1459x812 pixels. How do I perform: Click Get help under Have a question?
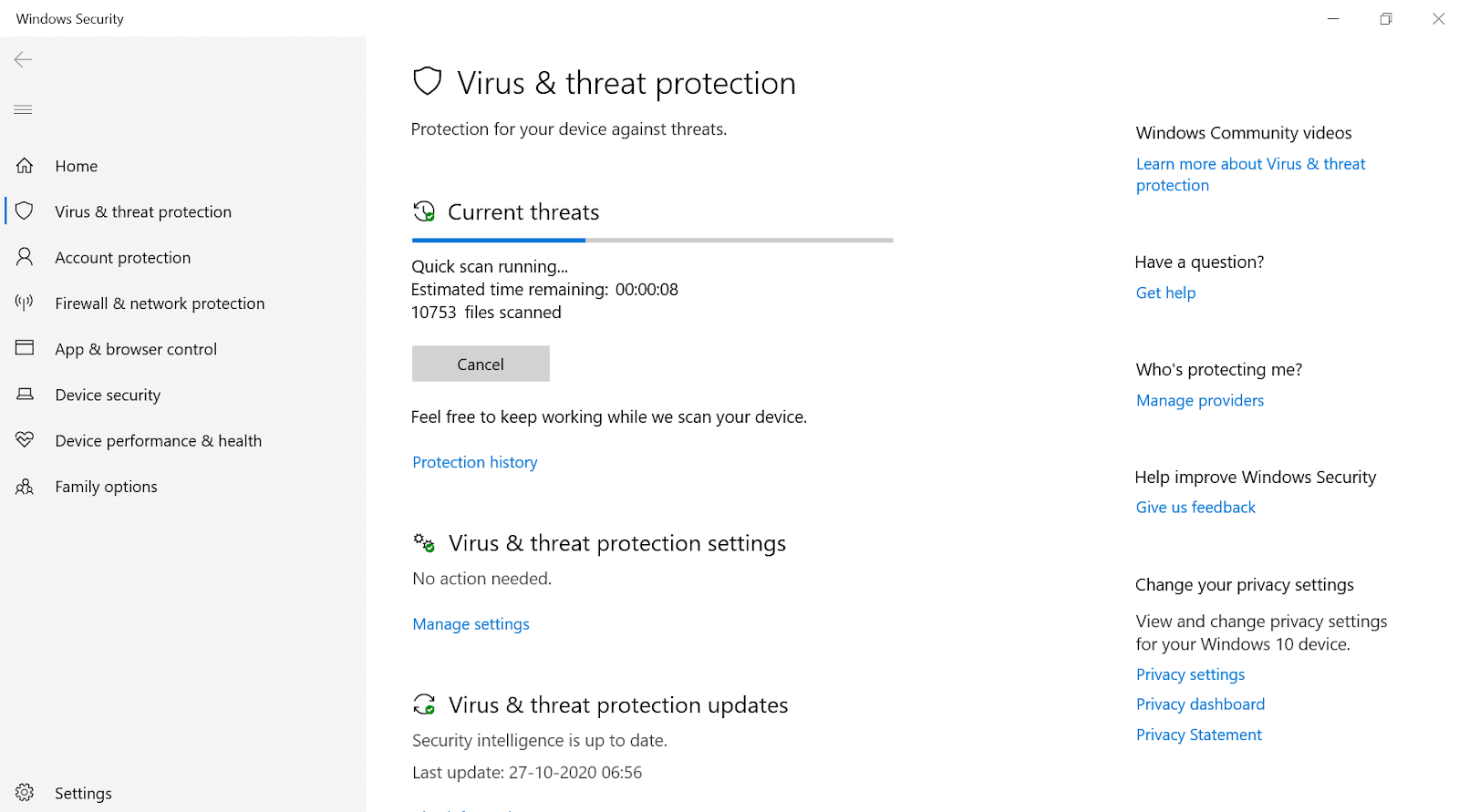(x=1165, y=293)
